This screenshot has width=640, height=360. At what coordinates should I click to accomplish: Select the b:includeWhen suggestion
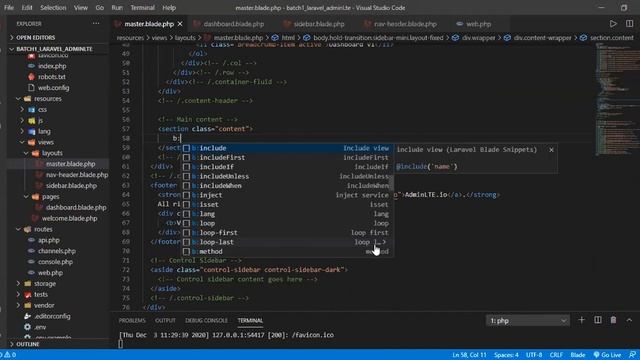coord(287,186)
